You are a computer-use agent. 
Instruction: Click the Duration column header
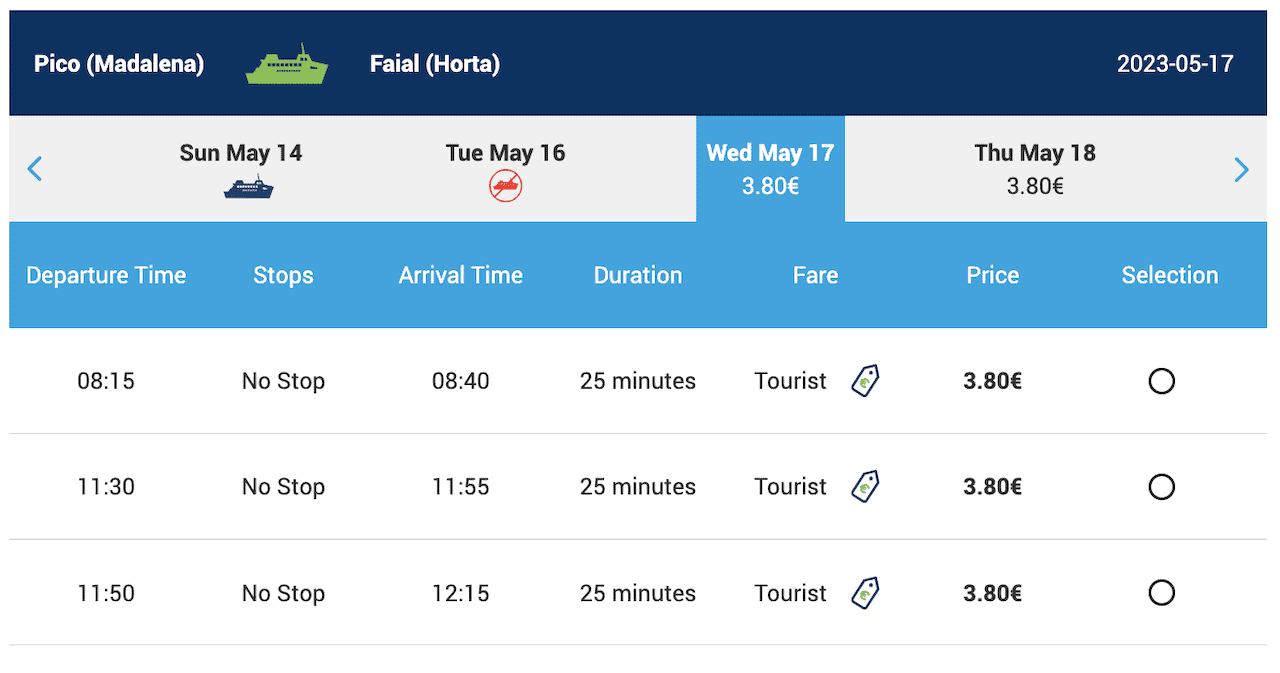tap(638, 276)
